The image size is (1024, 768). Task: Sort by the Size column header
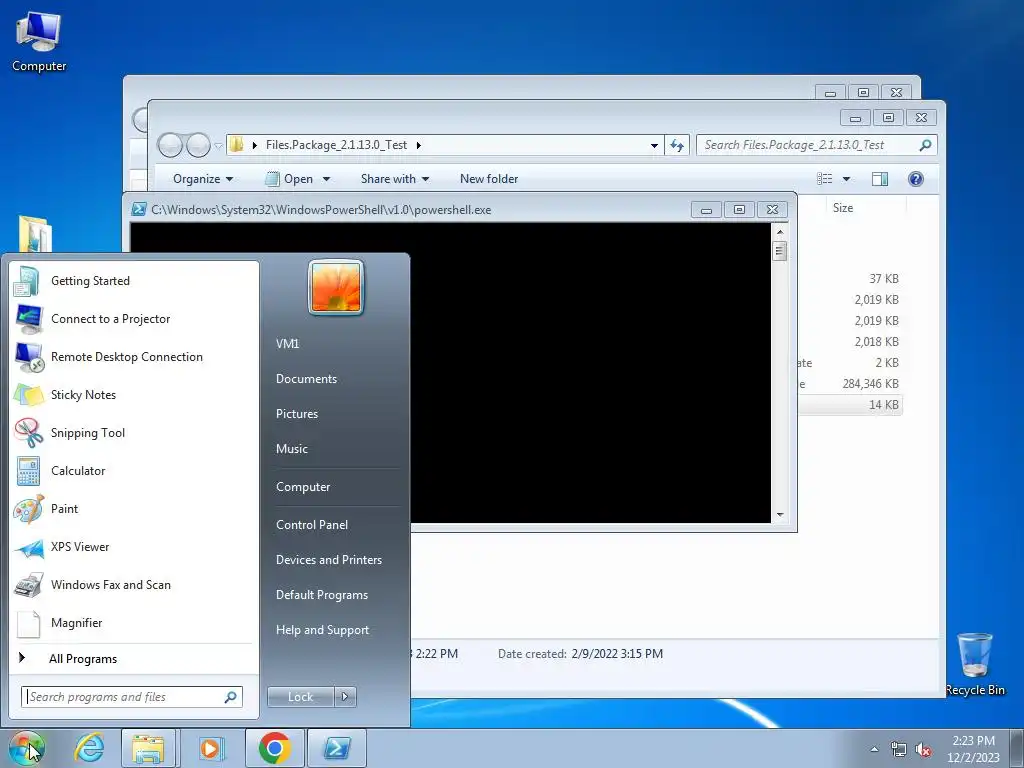842,208
